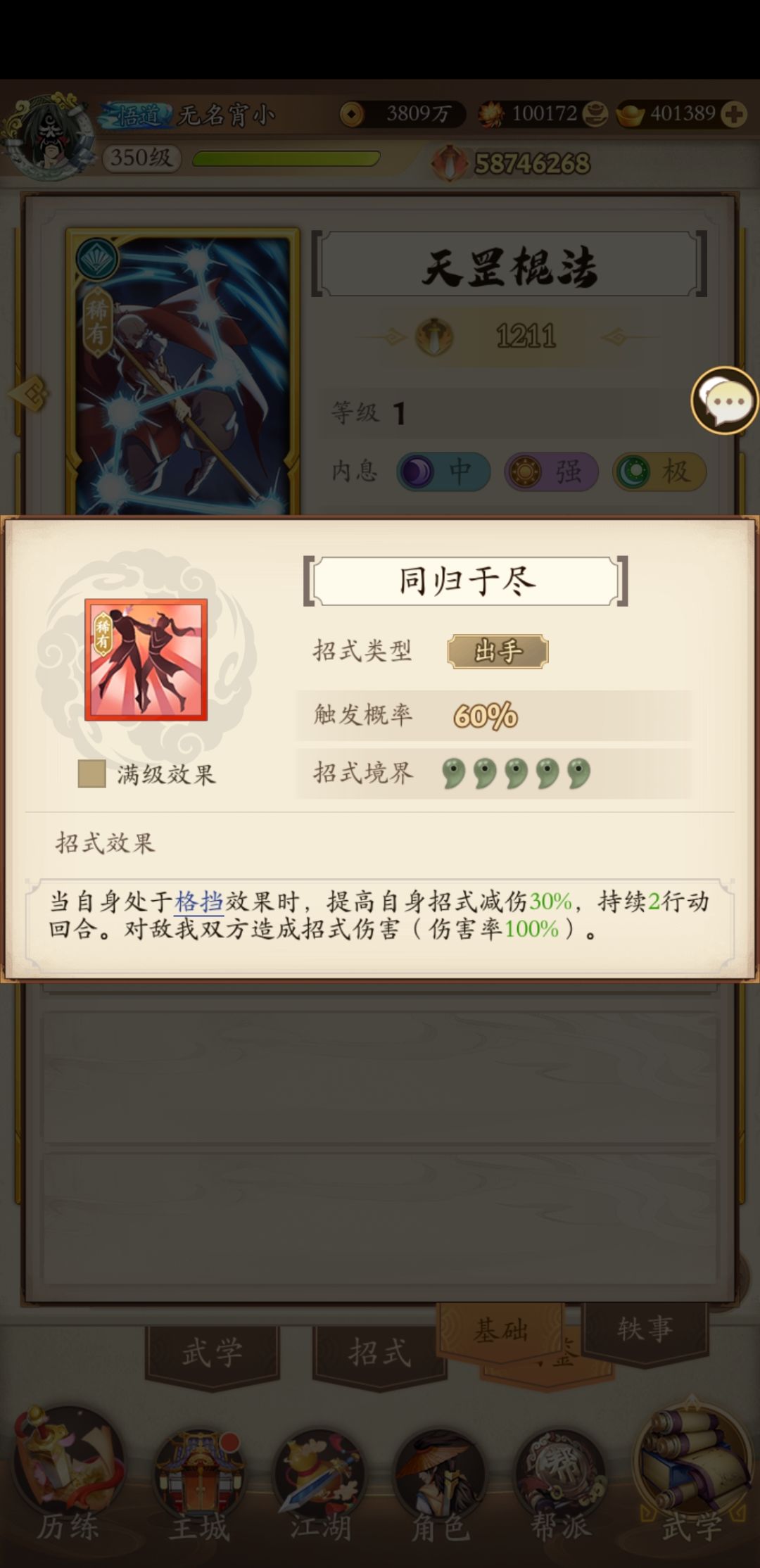Click the left arrow beside card art
Screen dimensions: 760x1568
point(30,394)
